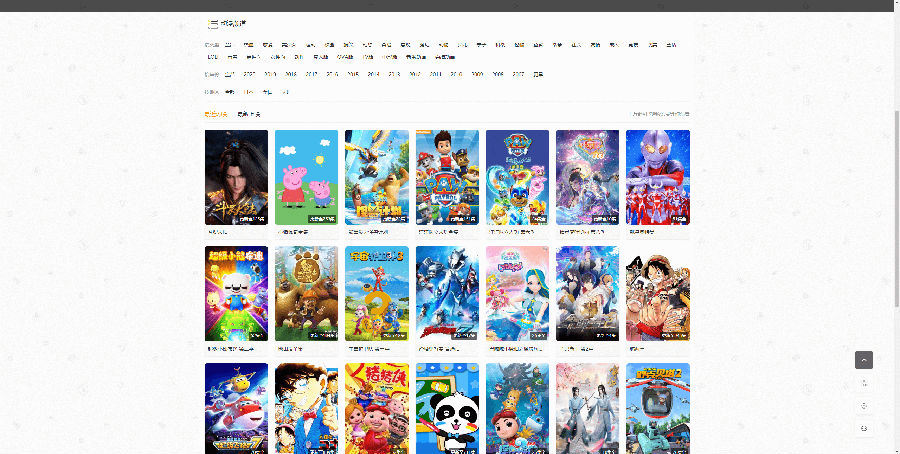Open the Peppa Pig poster
Viewport: 900px width, 454px height.
pos(307,177)
